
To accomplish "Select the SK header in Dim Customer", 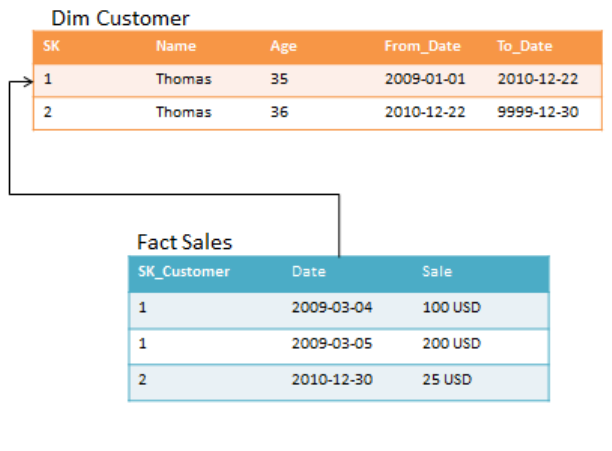I will tap(52, 46).
